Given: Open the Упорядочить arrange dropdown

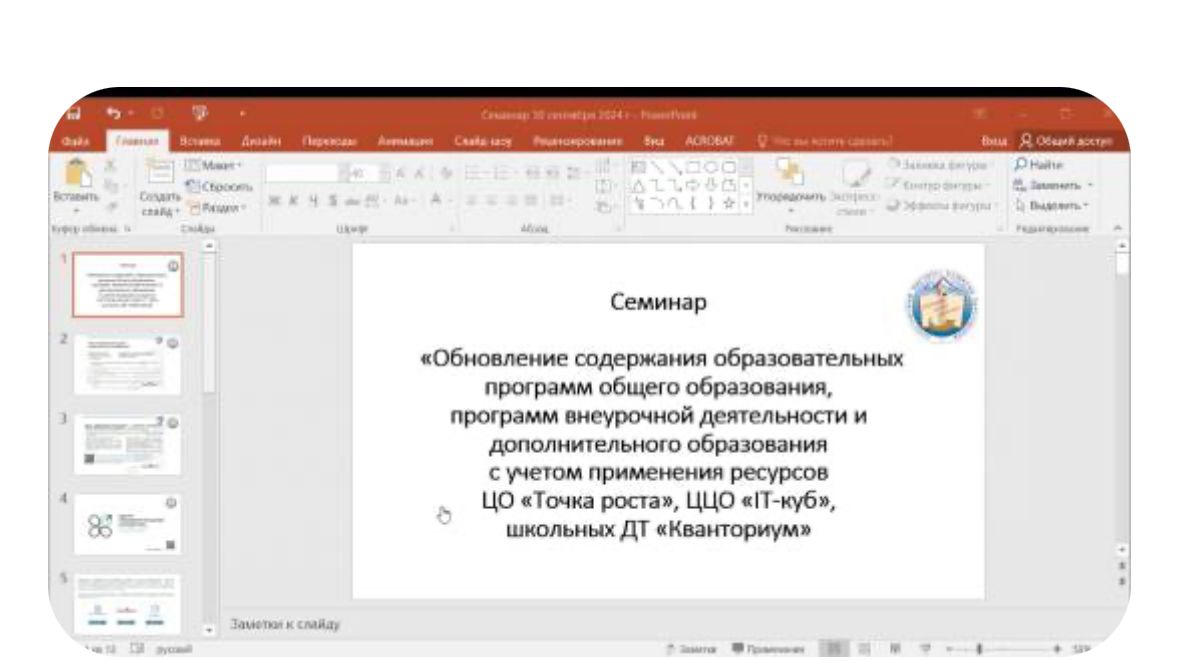Looking at the screenshot, I should (790, 188).
